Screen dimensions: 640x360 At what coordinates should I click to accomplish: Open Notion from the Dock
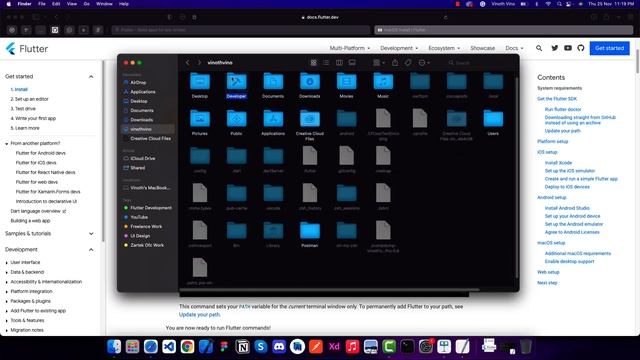coord(242,347)
